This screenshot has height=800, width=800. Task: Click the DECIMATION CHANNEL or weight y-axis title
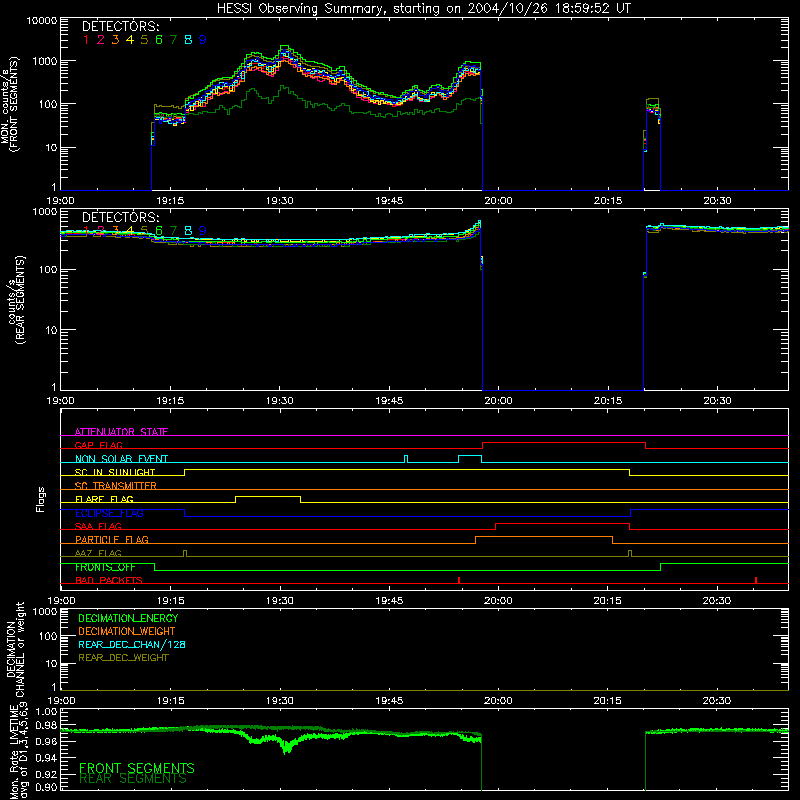click(x=15, y=649)
